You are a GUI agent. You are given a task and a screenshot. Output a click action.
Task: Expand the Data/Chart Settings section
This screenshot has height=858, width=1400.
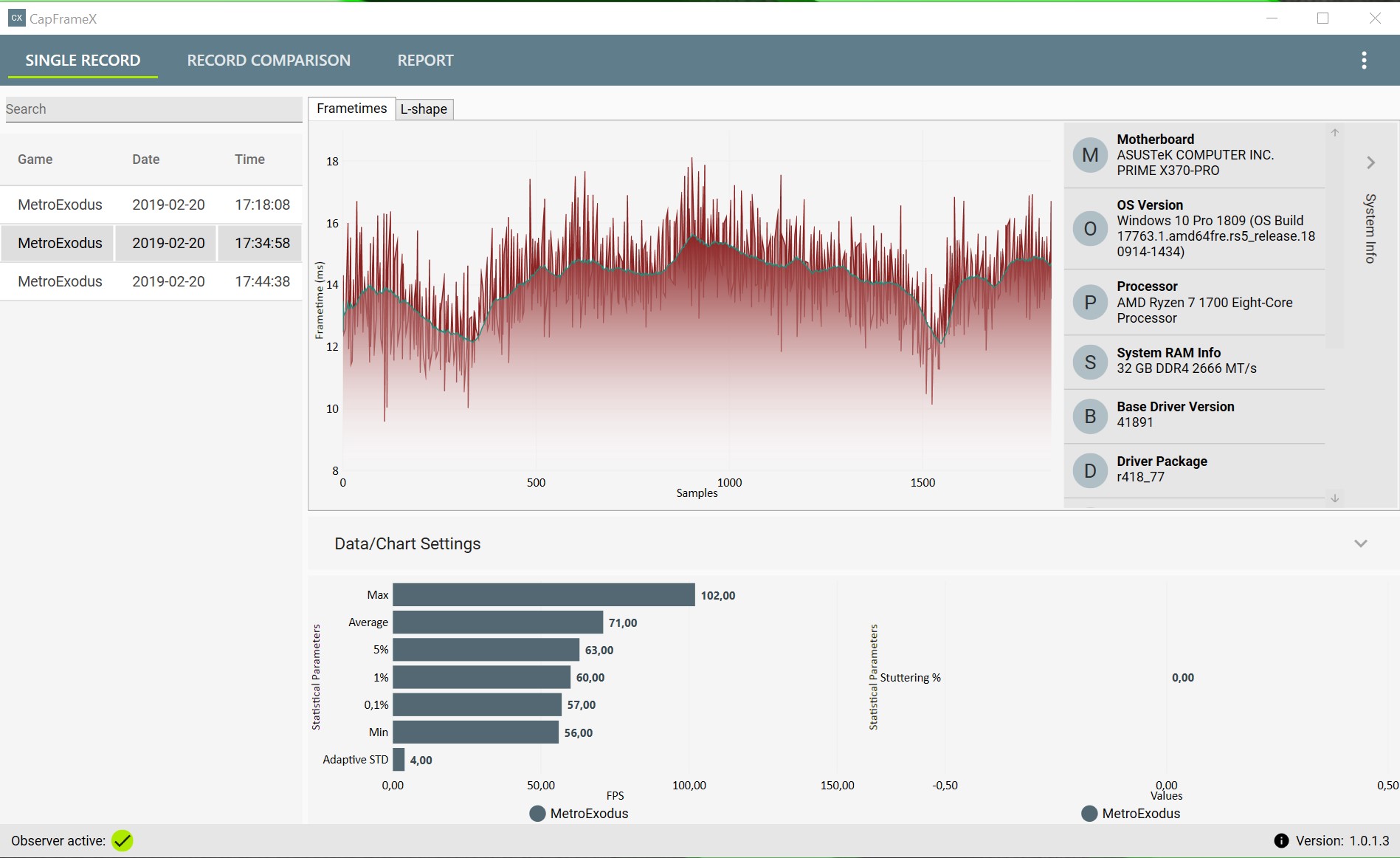point(1361,543)
